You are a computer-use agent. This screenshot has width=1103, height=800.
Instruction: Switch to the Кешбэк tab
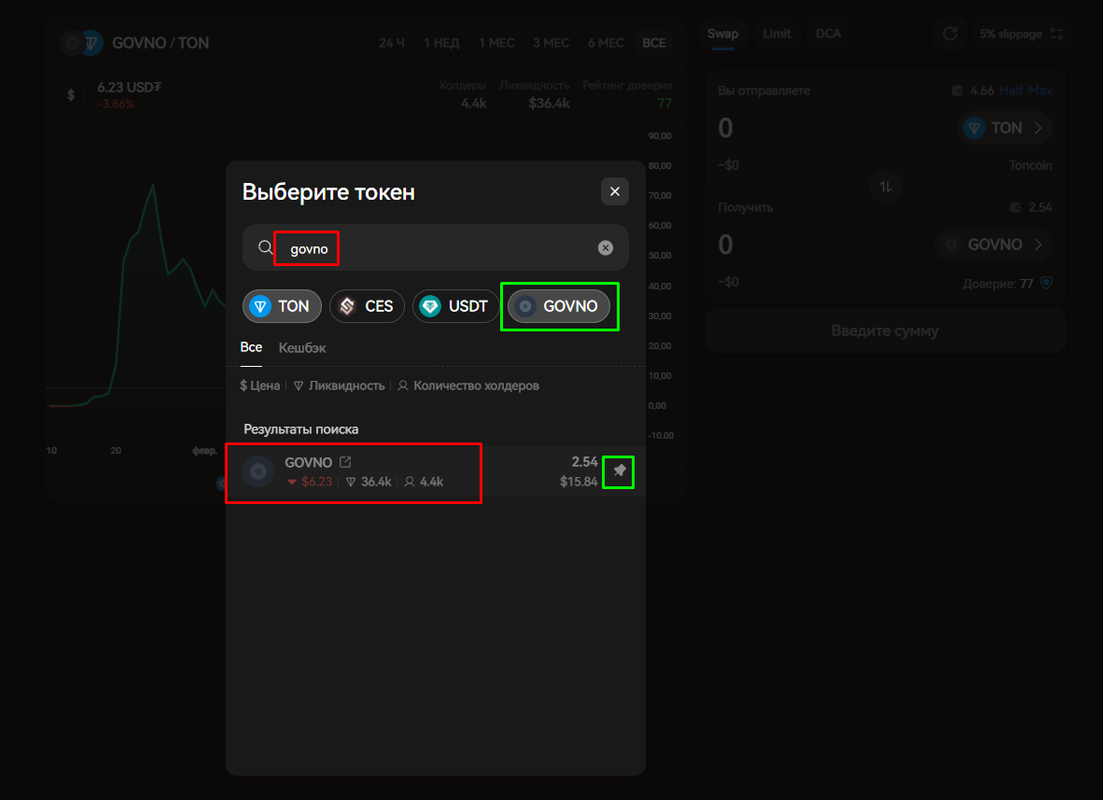(302, 348)
